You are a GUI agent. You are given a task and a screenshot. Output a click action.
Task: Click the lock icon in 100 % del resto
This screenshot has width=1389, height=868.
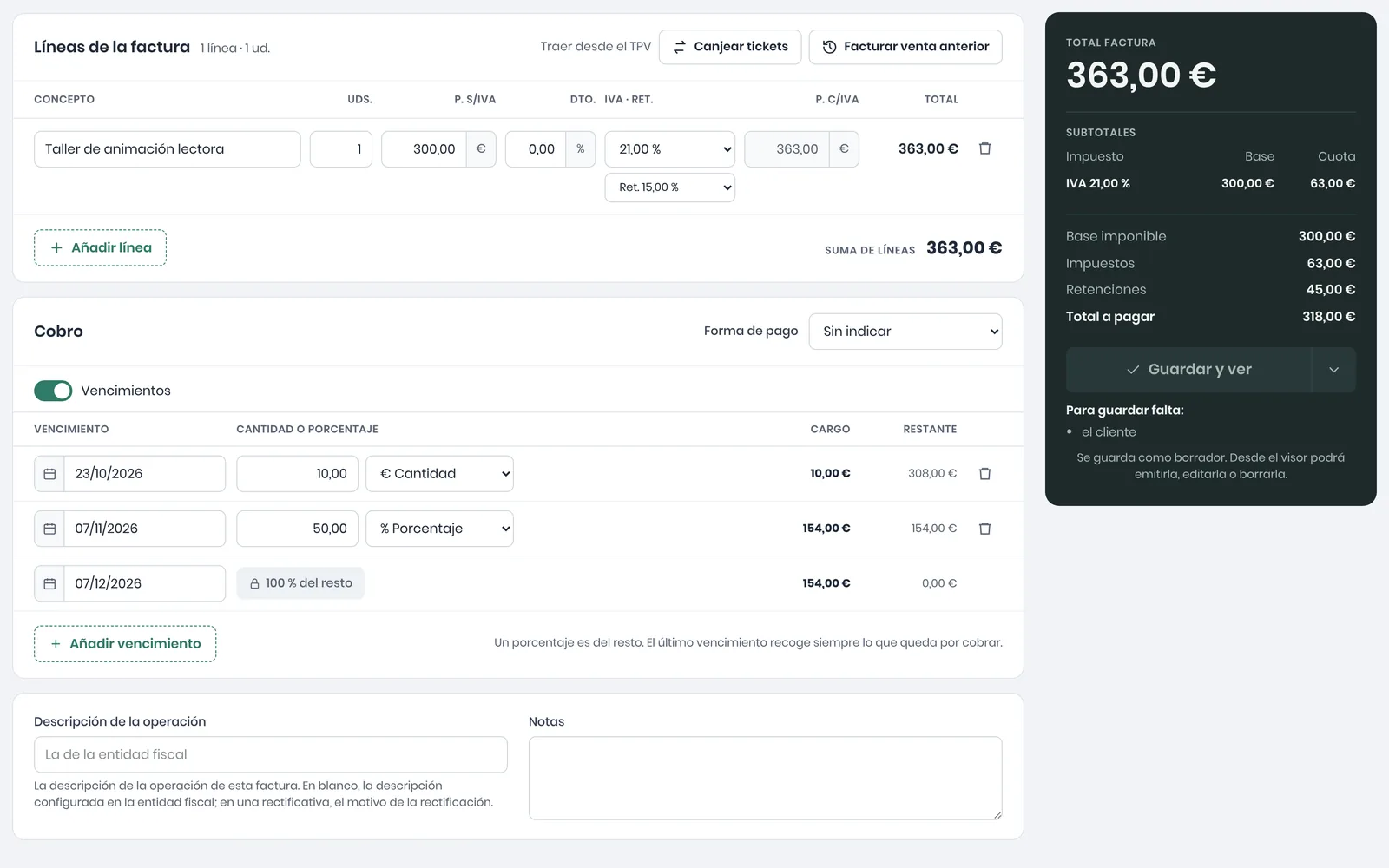click(x=254, y=584)
